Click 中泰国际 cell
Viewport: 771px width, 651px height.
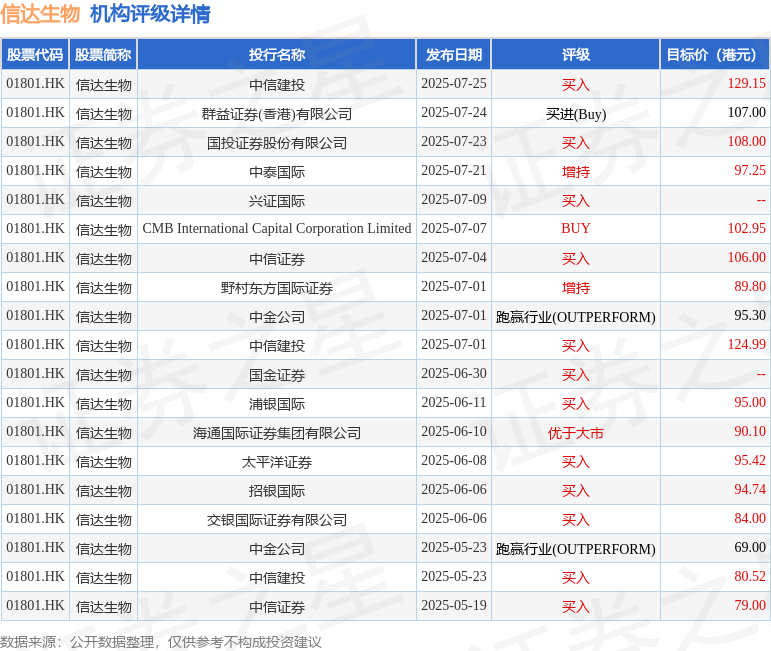pyautogui.click(x=277, y=172)
